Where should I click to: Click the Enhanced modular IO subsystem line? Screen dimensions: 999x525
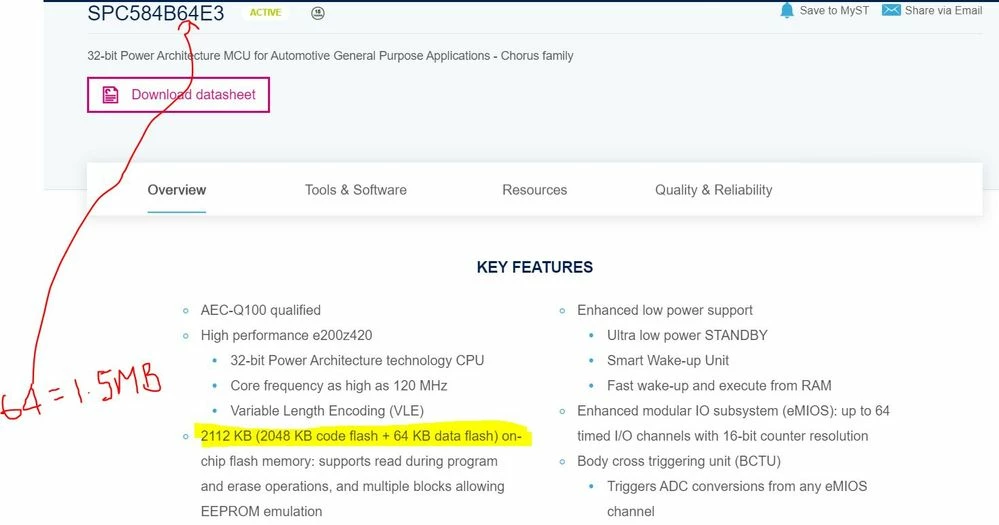[733, 411]
